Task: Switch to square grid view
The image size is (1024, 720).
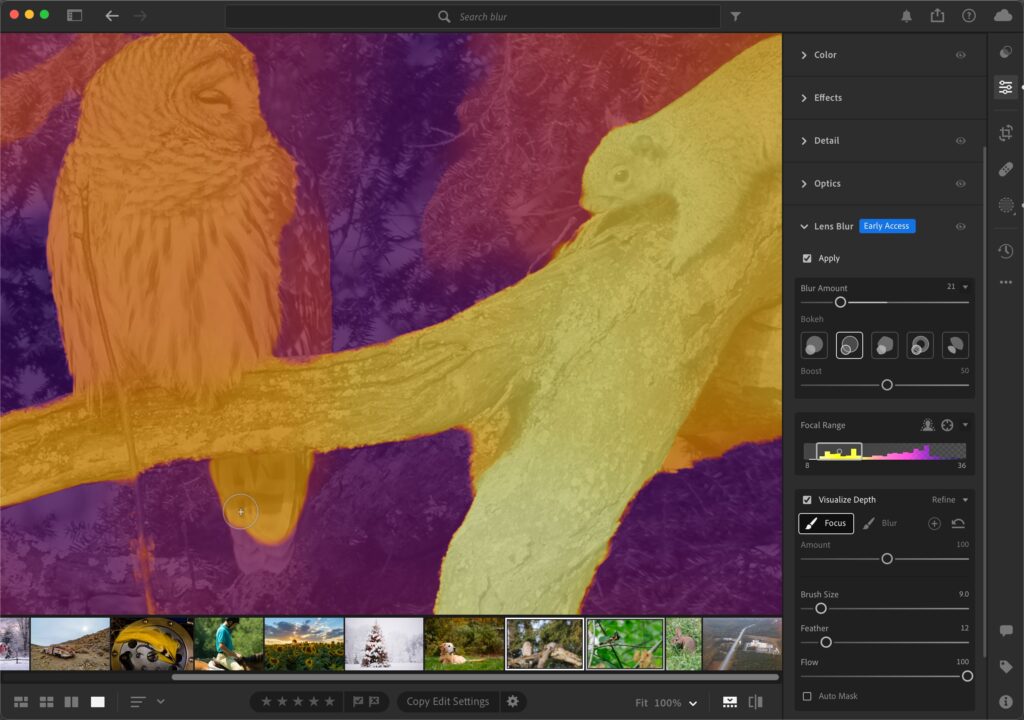Action: [x=46, y=702]
